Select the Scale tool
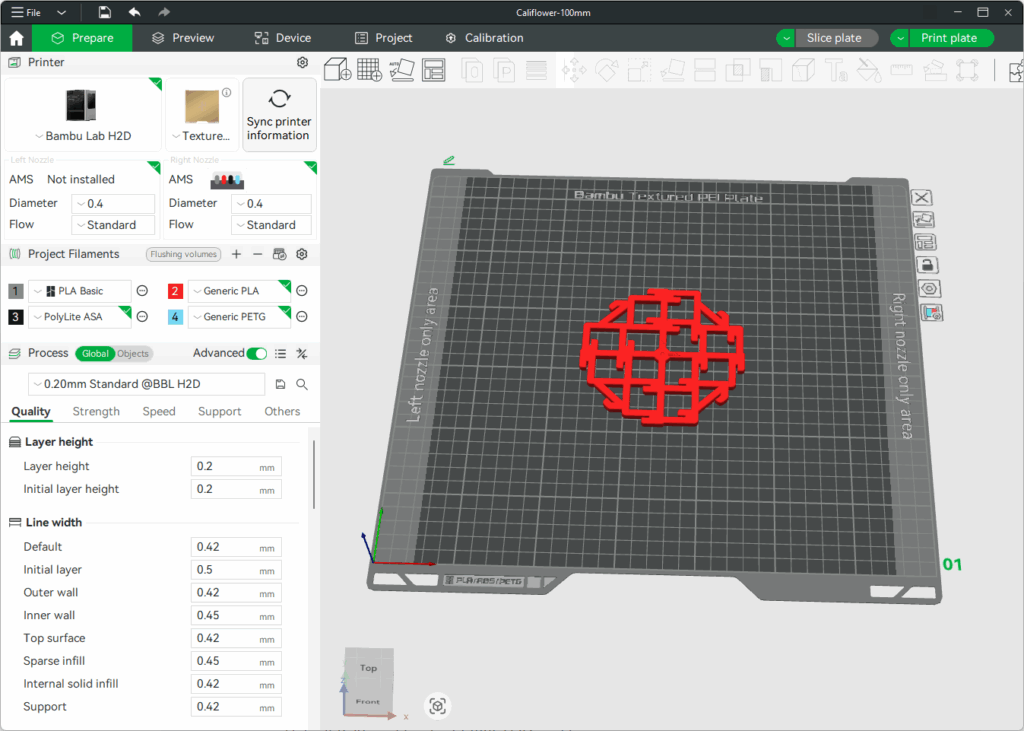This screenshot has height=731, width=1024. [637, 70]
